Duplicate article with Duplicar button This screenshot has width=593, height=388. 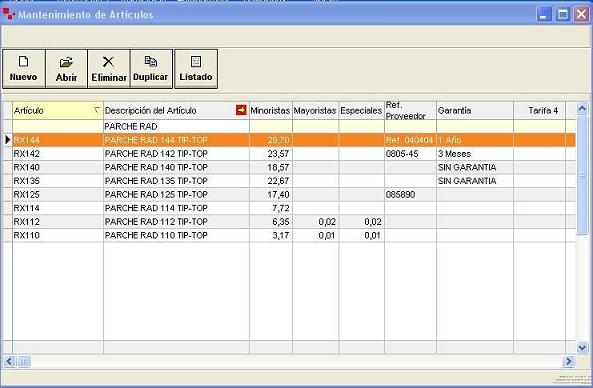coord(151,69)
